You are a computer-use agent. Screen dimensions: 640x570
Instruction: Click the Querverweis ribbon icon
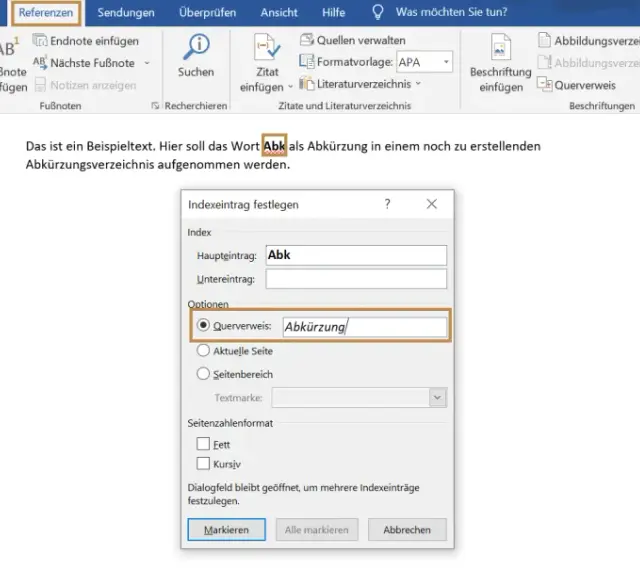544,84
